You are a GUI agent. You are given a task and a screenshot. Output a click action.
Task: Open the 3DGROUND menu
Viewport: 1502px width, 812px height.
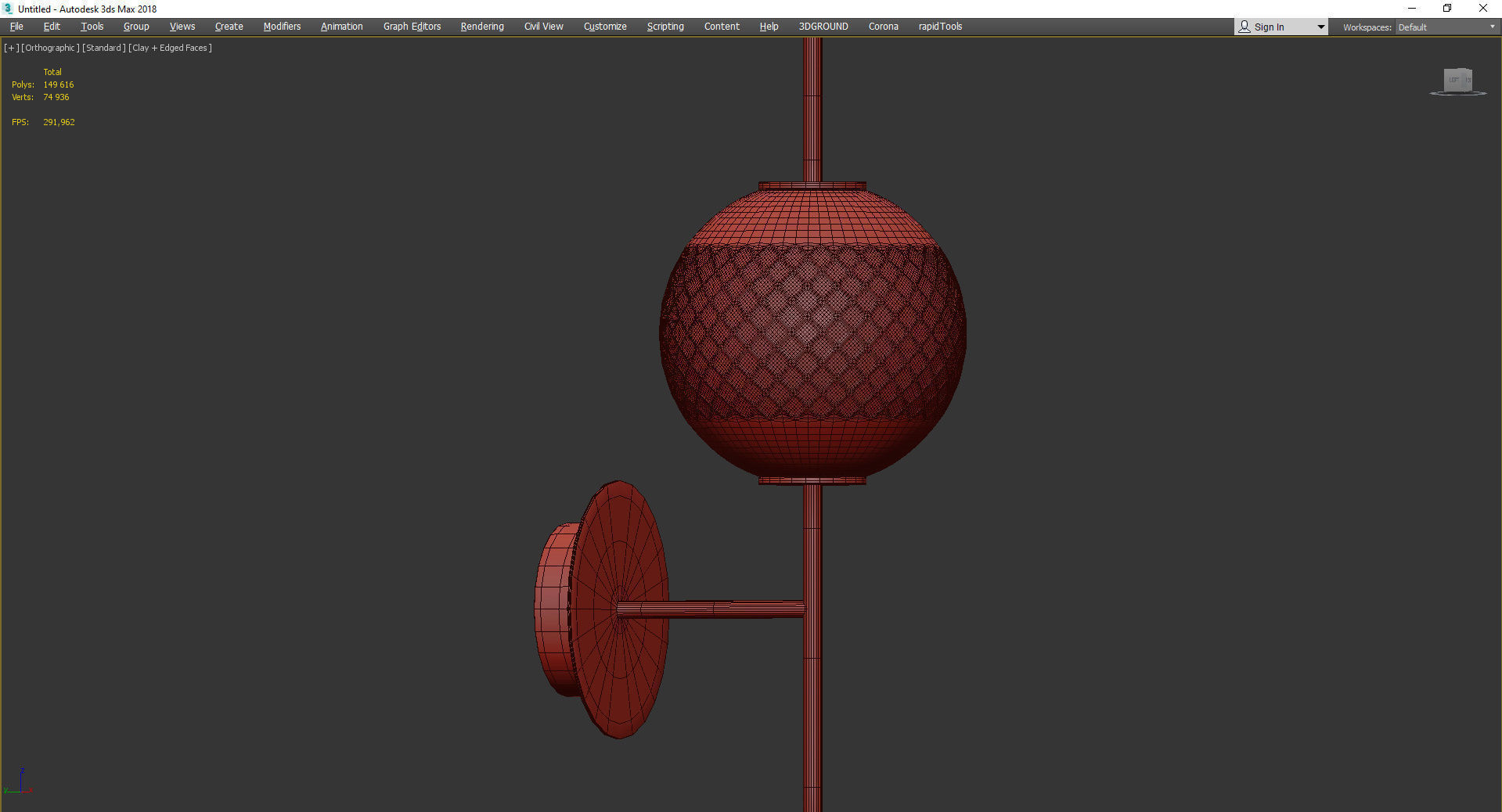(x=823, y=27)
